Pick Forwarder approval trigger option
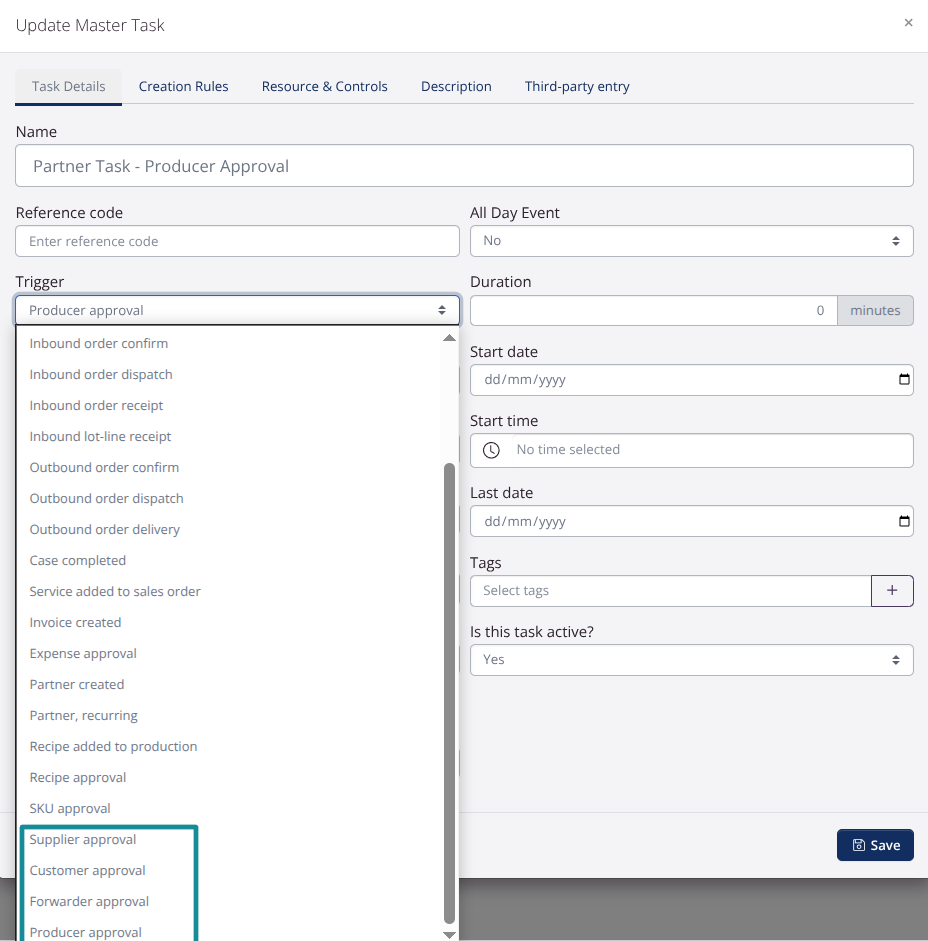 tap(89, 902)
